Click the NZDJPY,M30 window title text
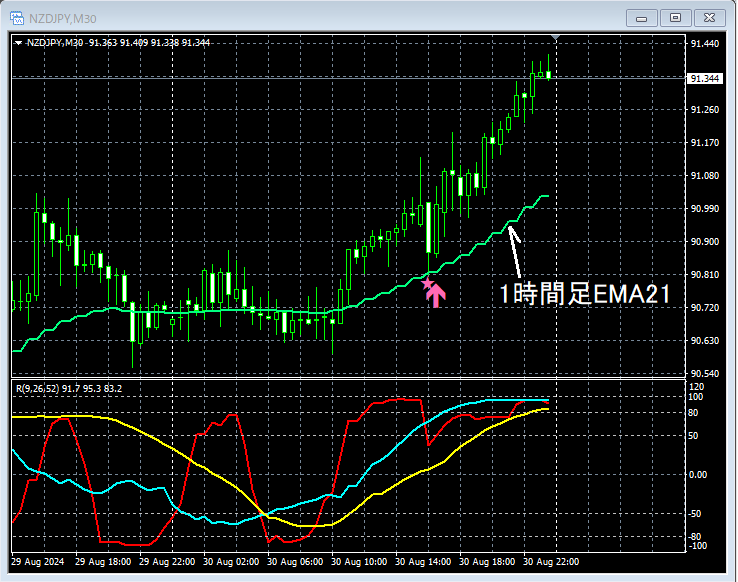This screenshot has height=582, width=738. pyautogui.click(x=63, y=19)
